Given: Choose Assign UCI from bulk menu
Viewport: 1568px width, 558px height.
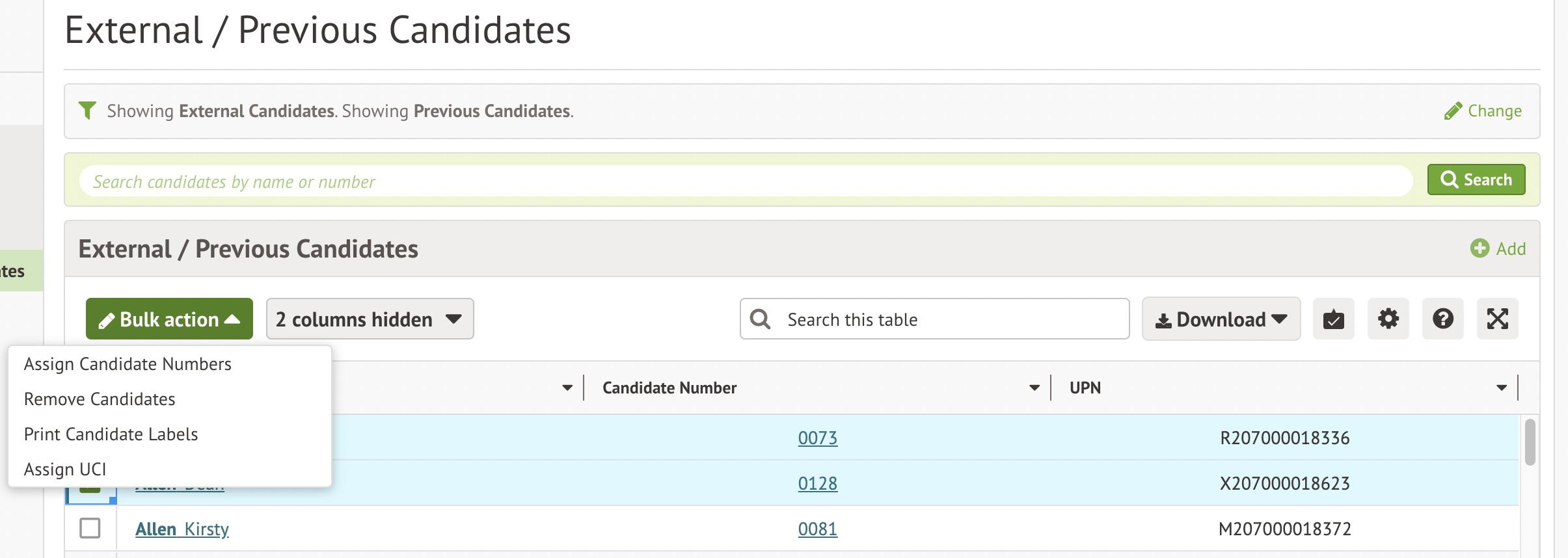Looking at the screenshot, I should pyautogui.click(x=65, y=470).
